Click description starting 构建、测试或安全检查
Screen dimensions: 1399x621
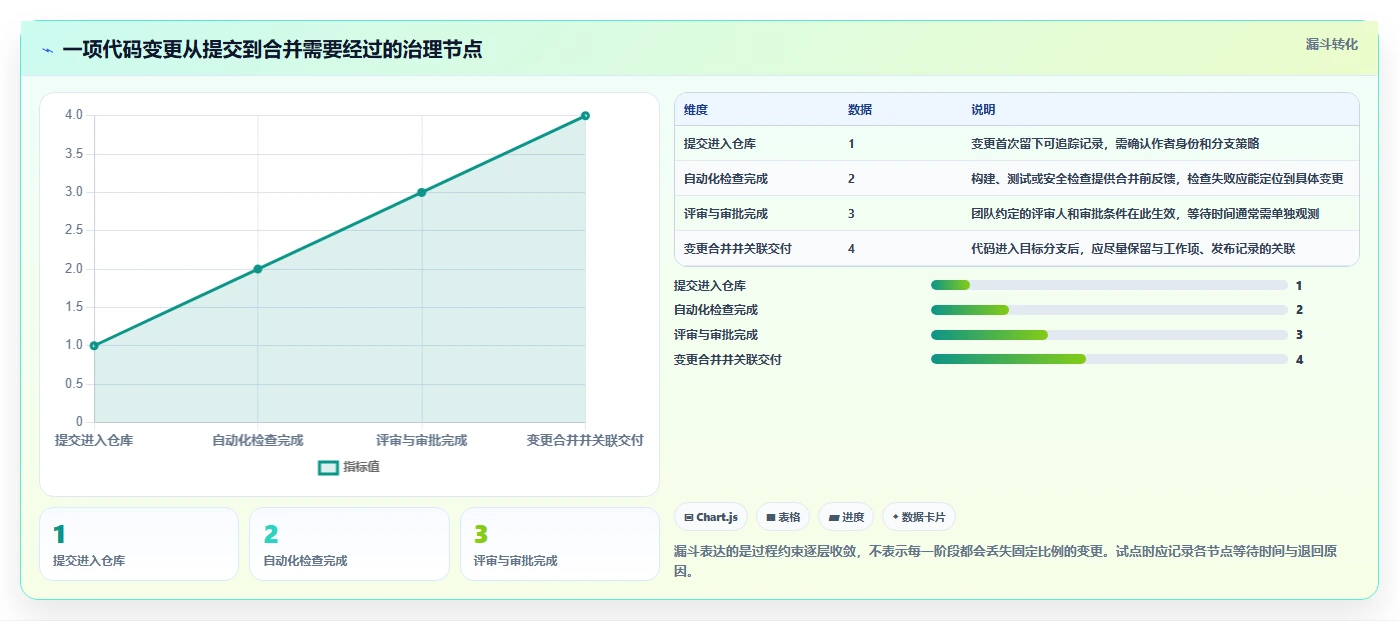point(1157,179)
